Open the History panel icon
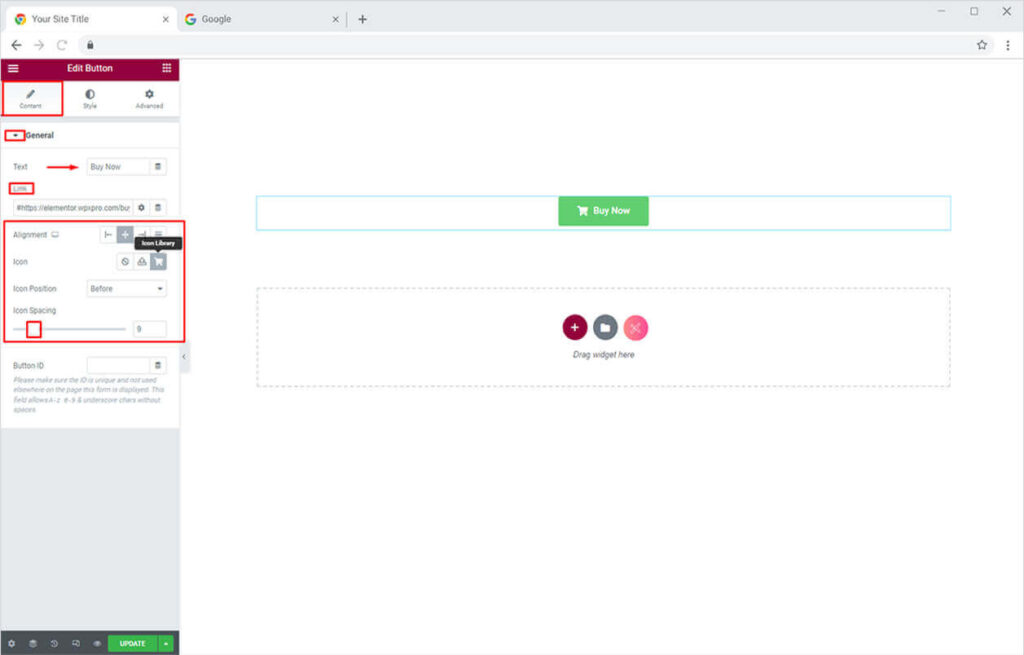The image size is (1024, 655). (x=54, y=644)
